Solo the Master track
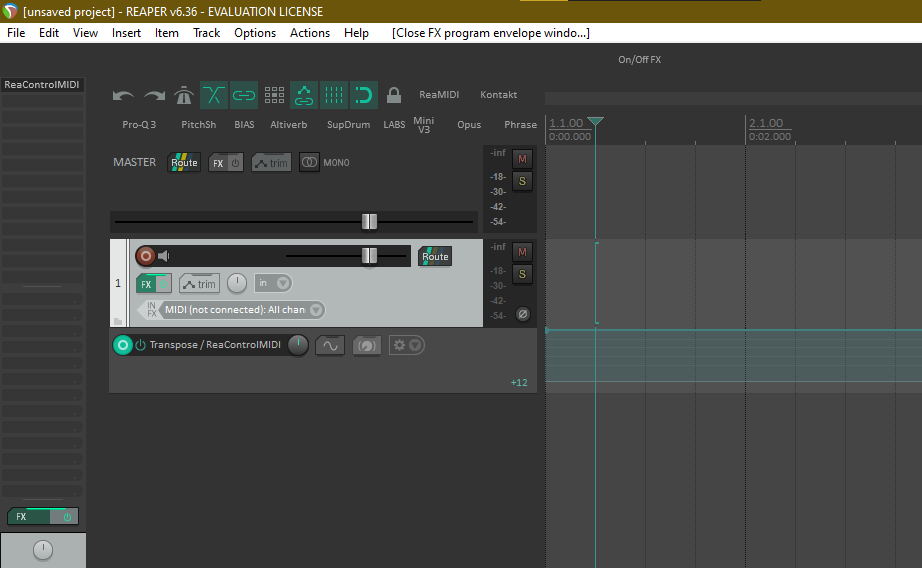 point(522,181)
